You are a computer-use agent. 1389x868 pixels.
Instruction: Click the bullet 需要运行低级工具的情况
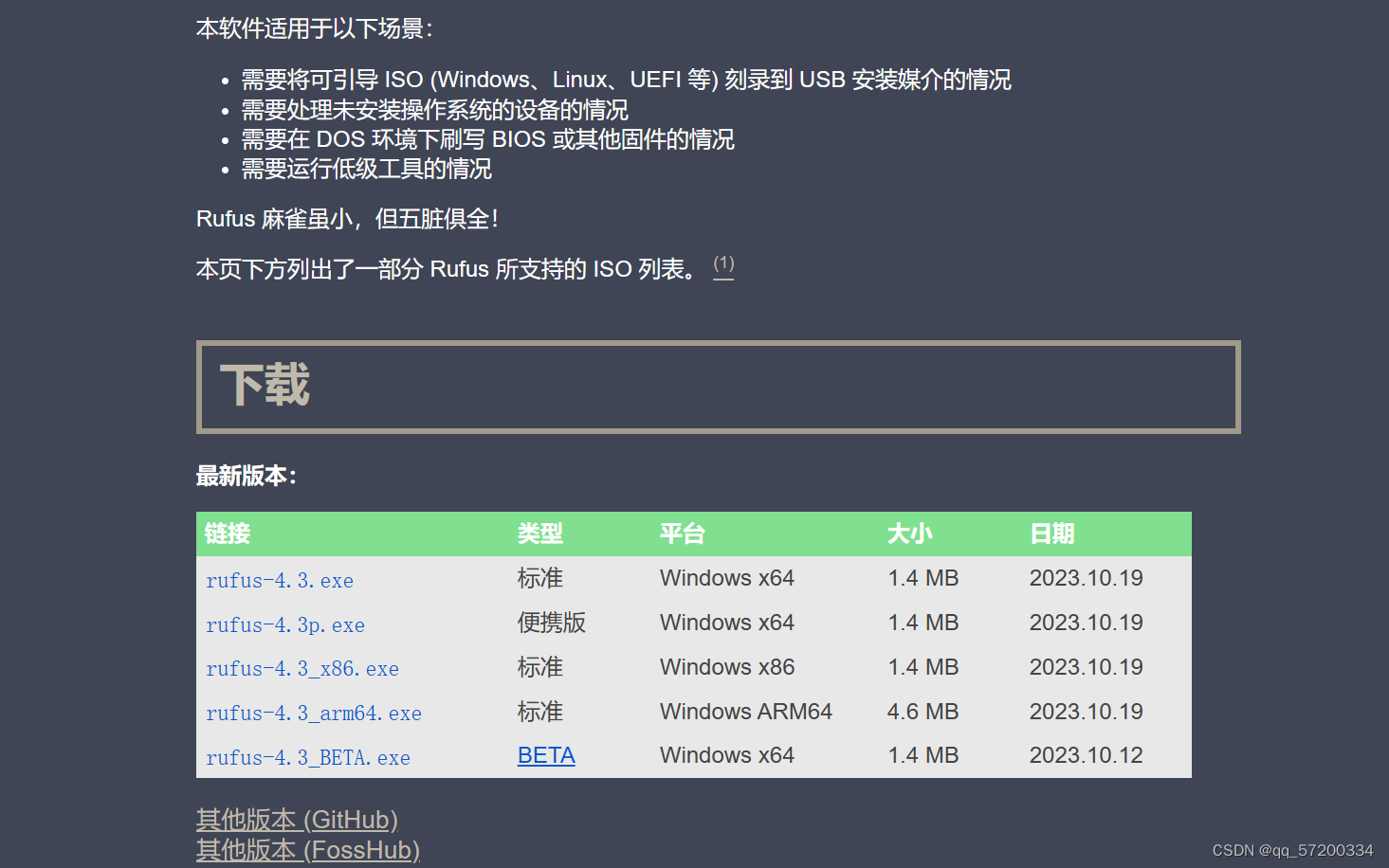367,169
